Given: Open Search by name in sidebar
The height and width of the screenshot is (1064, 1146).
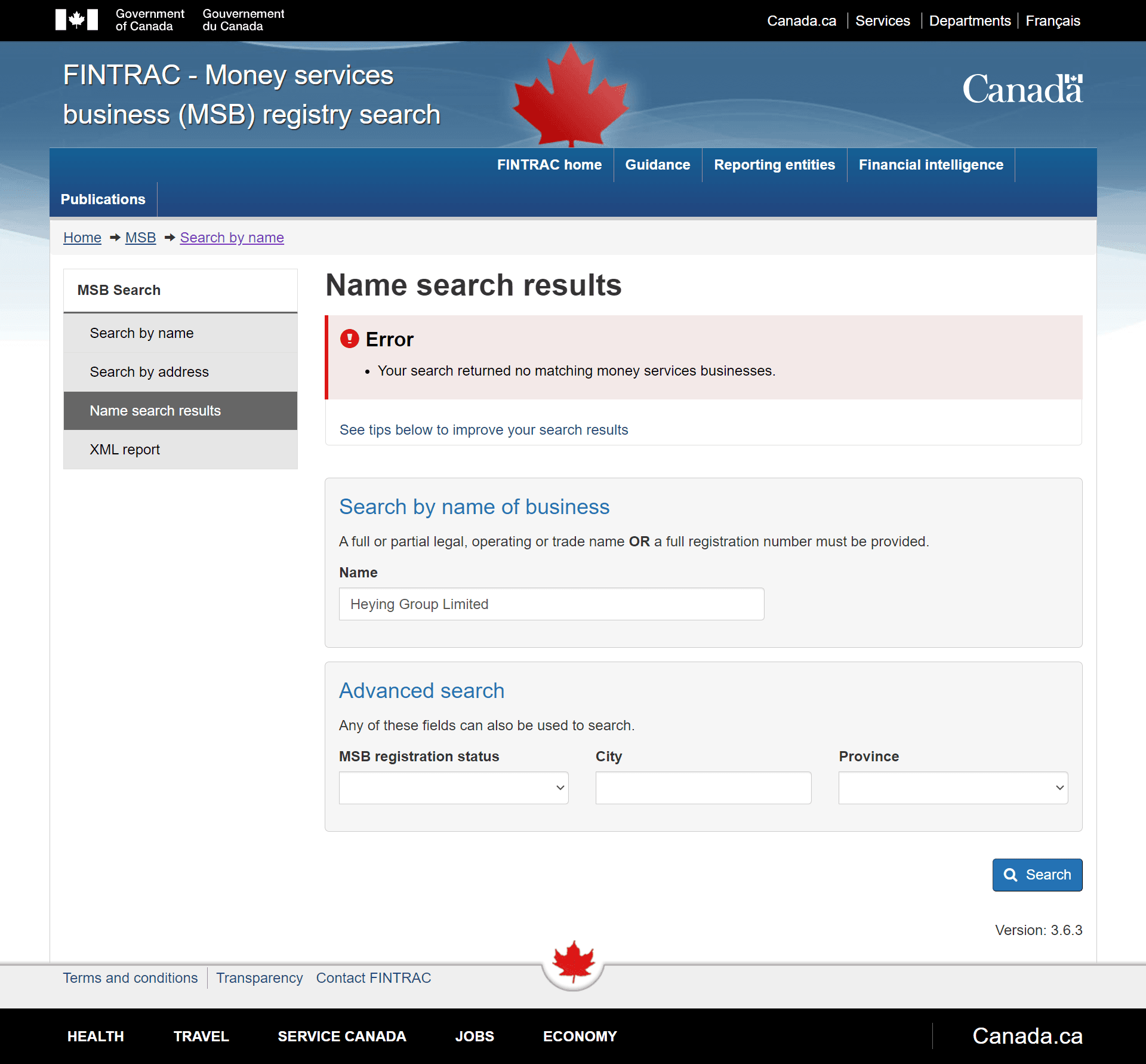Looking at the screenshot, I should click(x=180, y=333).
